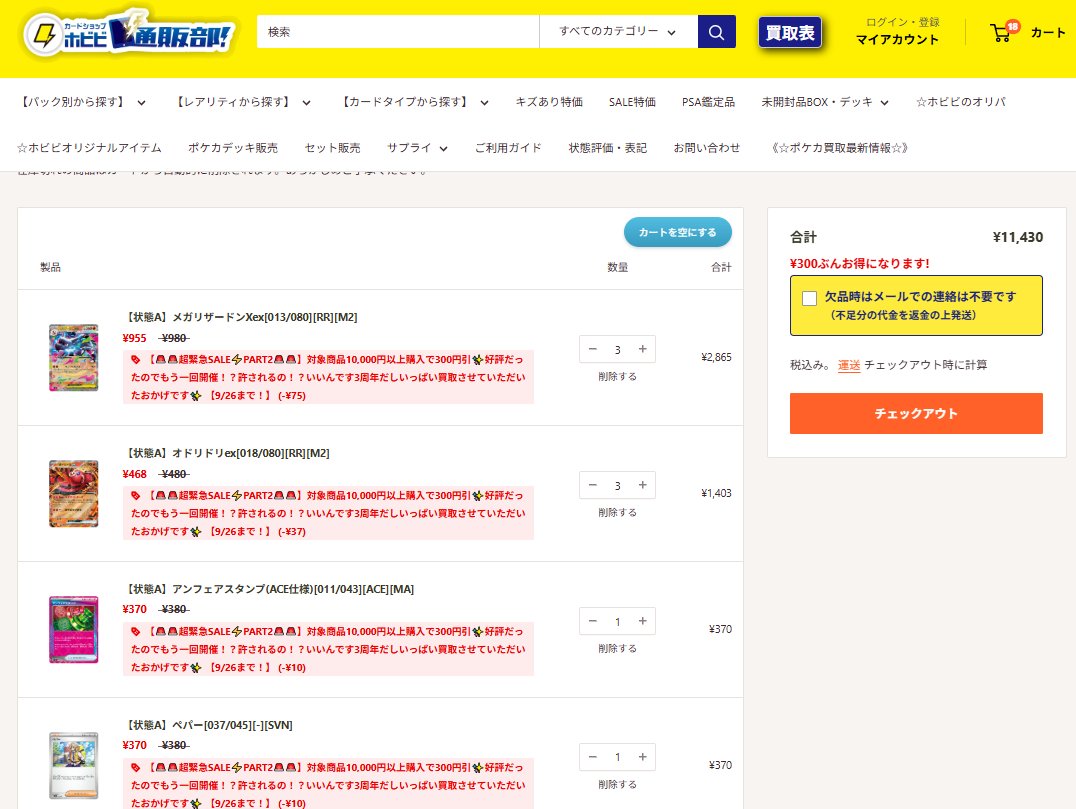This screenshot has height=809, width=1076.
Task: Decrease quantity of ペパー card
Action: point(593,757)
